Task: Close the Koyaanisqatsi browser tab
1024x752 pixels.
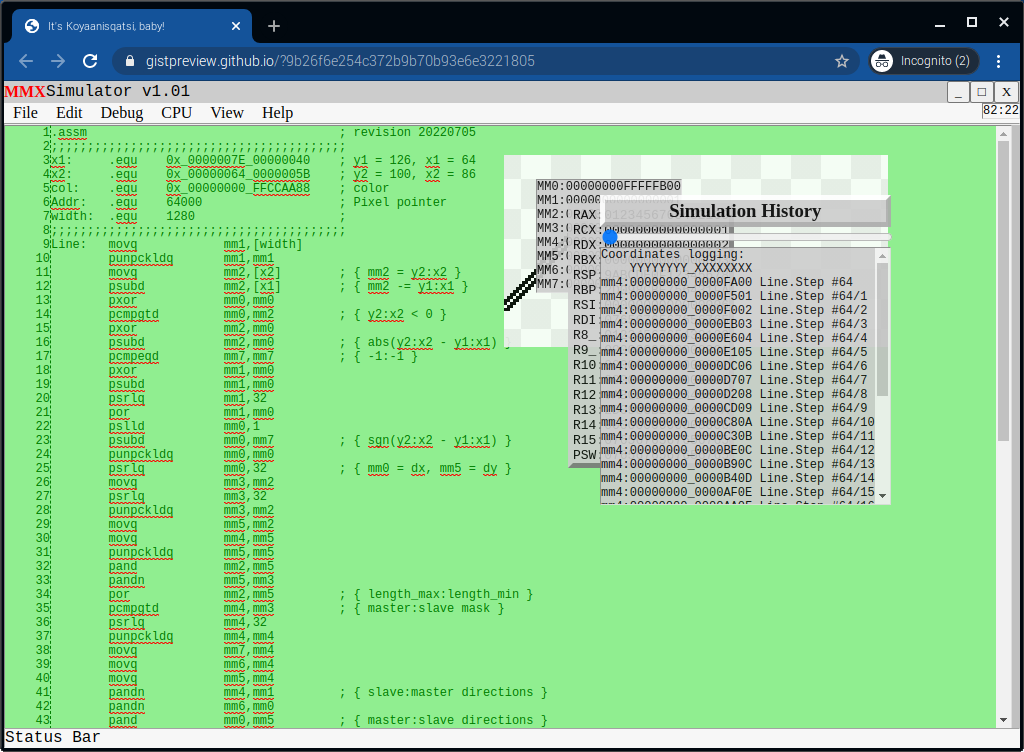Action: (234, 26)
